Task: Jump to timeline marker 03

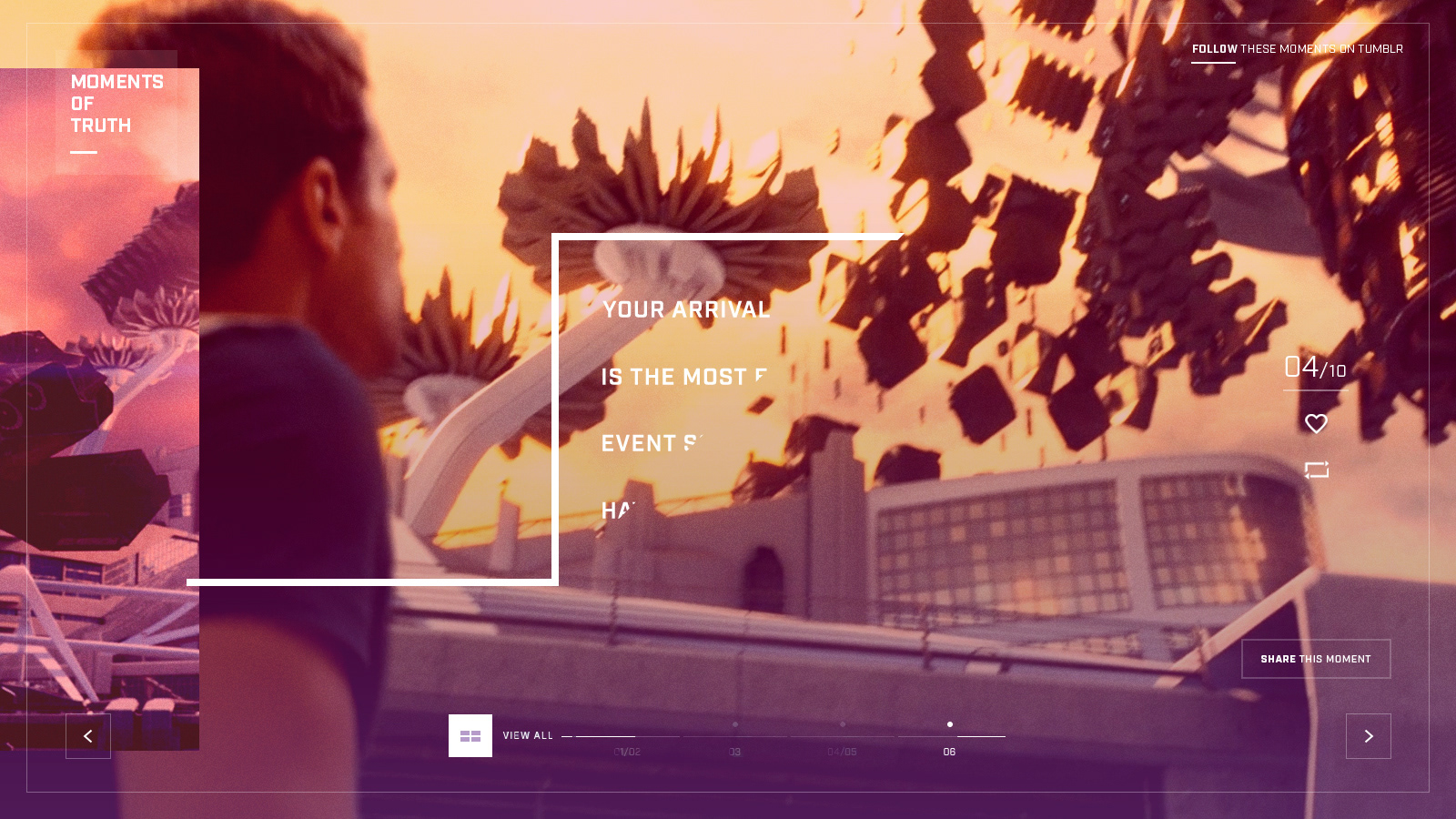Action: tap(734, 752)
